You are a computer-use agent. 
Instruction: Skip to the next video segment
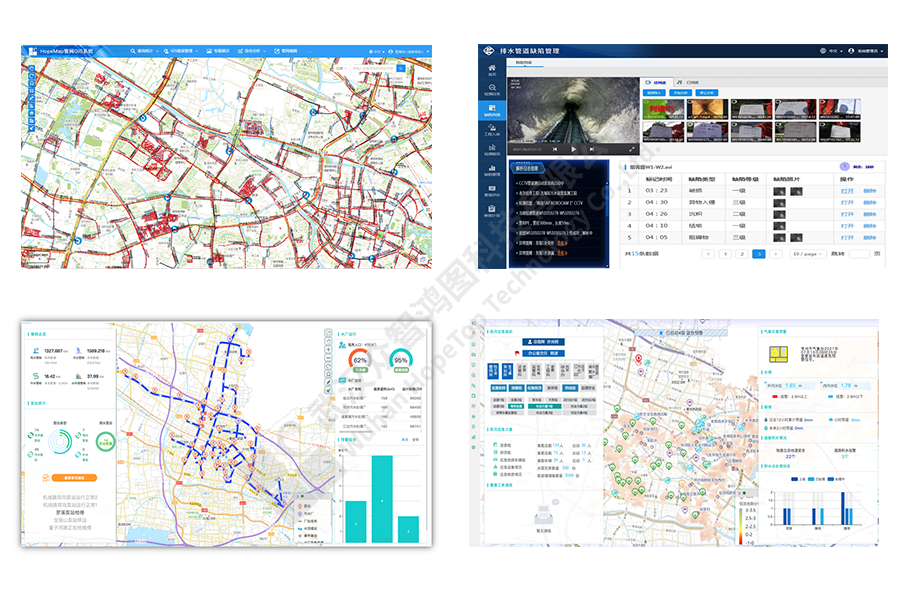point(592,149)
